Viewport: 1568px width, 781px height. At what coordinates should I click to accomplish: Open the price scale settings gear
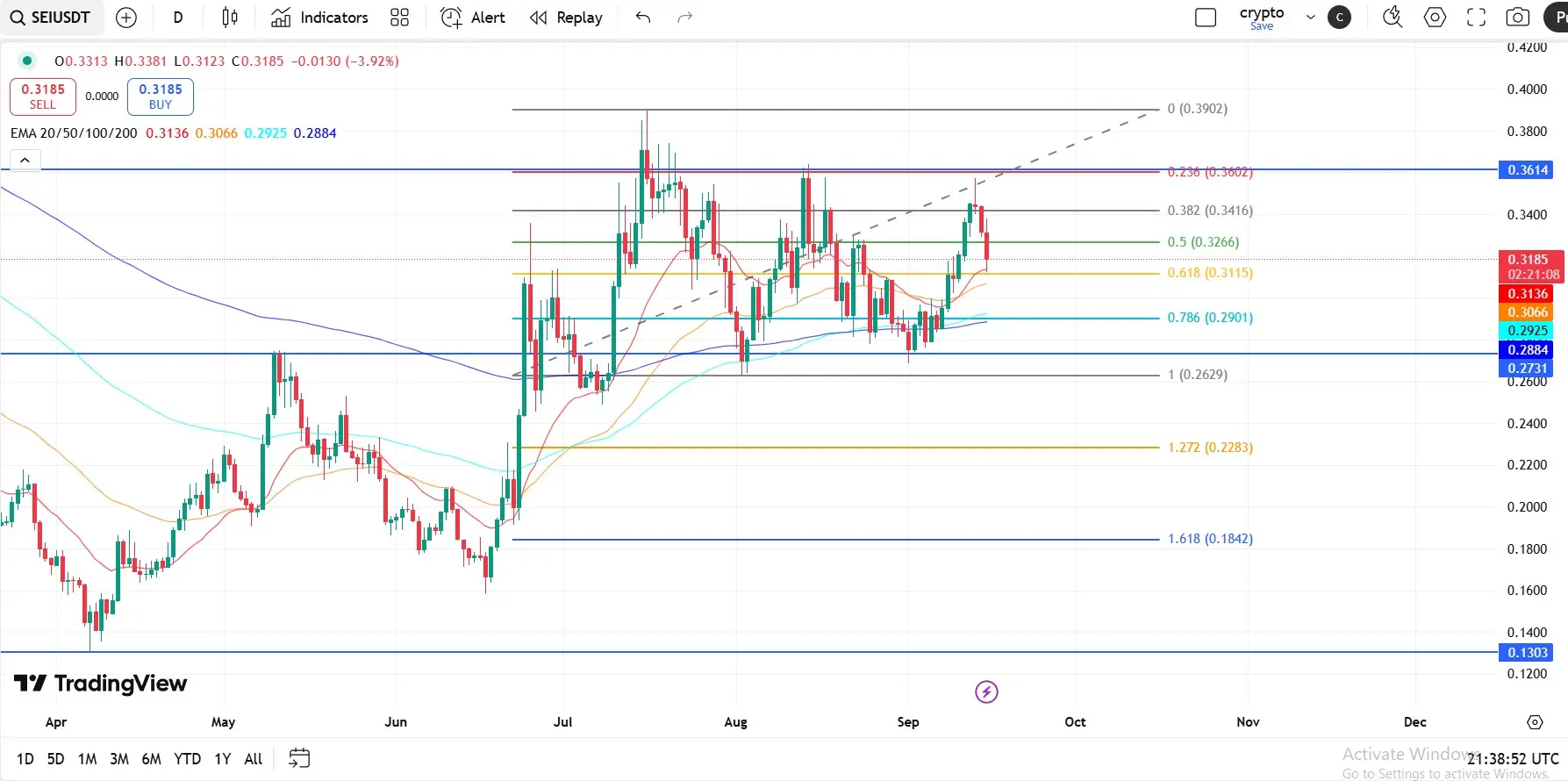[1535, 722]
